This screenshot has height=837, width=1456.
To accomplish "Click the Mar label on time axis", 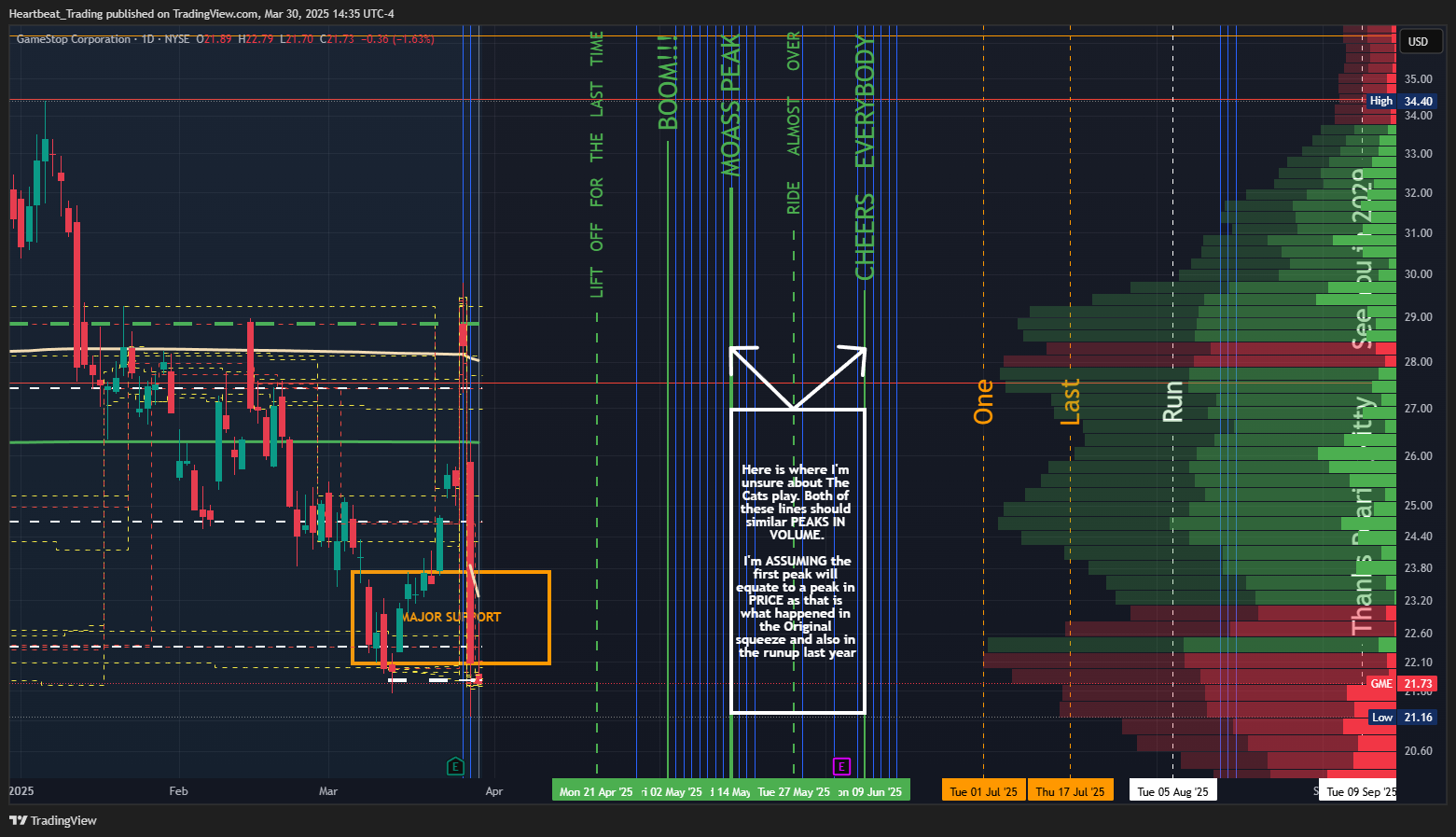I will point(328,791).
